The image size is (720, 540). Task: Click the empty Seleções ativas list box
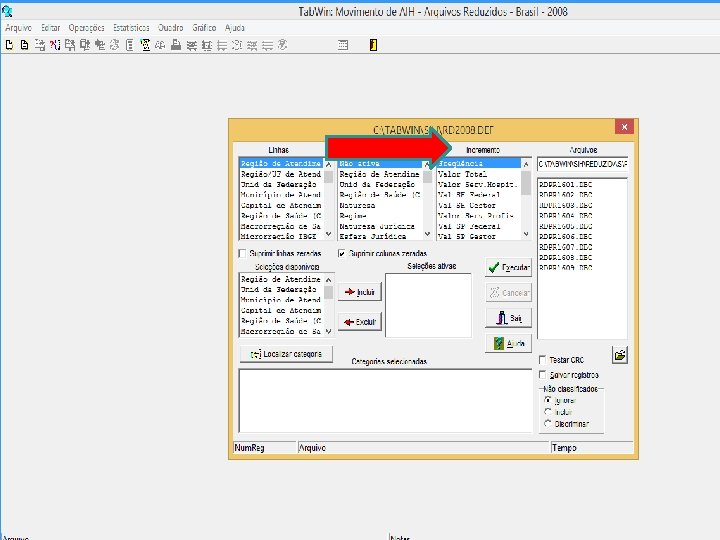coord(428,305)
